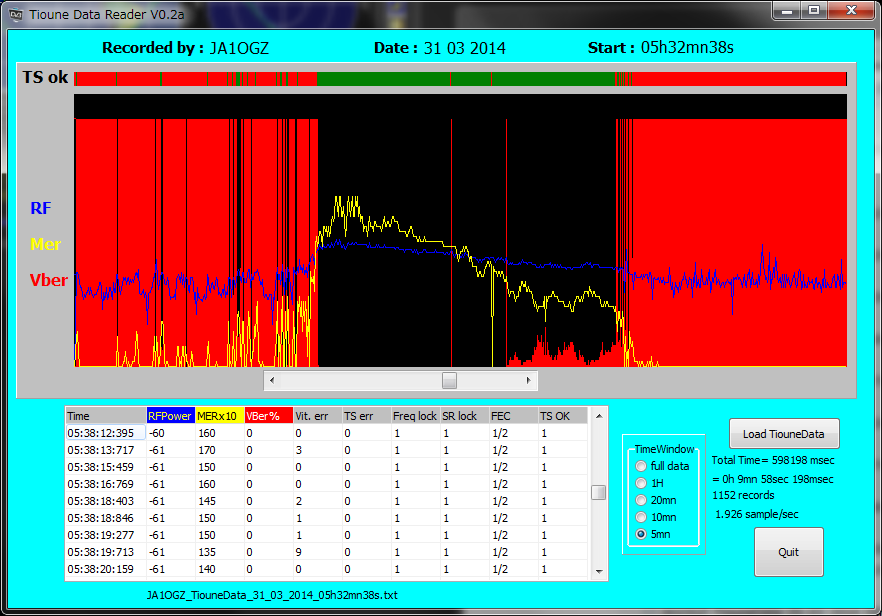Image resolution: width=882 pixels, height=616 pixels.
Task: Click the blue RFPower column header
Action: coord(170,416)
